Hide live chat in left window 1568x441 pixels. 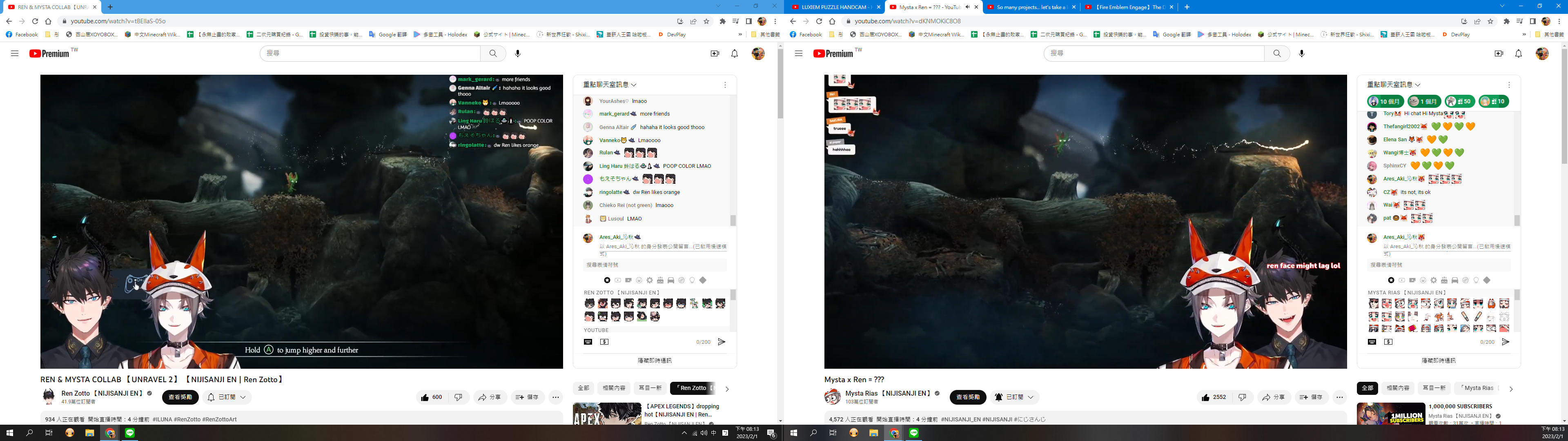(654, 361)
